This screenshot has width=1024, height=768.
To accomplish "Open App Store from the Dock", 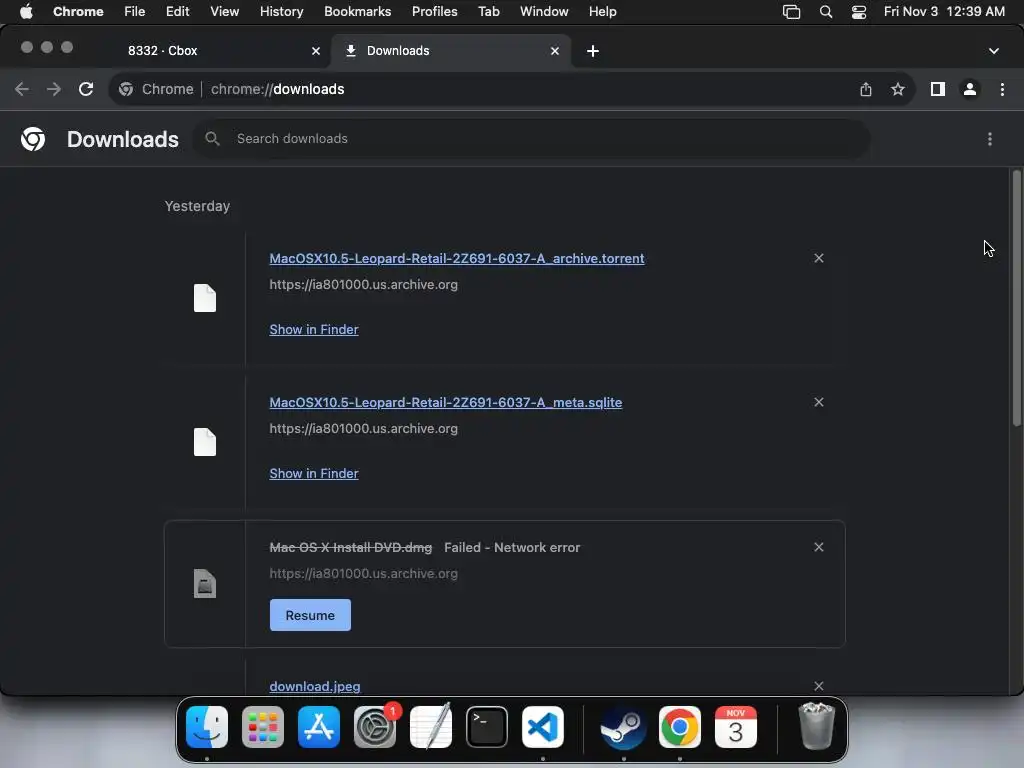I will click(x=319, y=727).
